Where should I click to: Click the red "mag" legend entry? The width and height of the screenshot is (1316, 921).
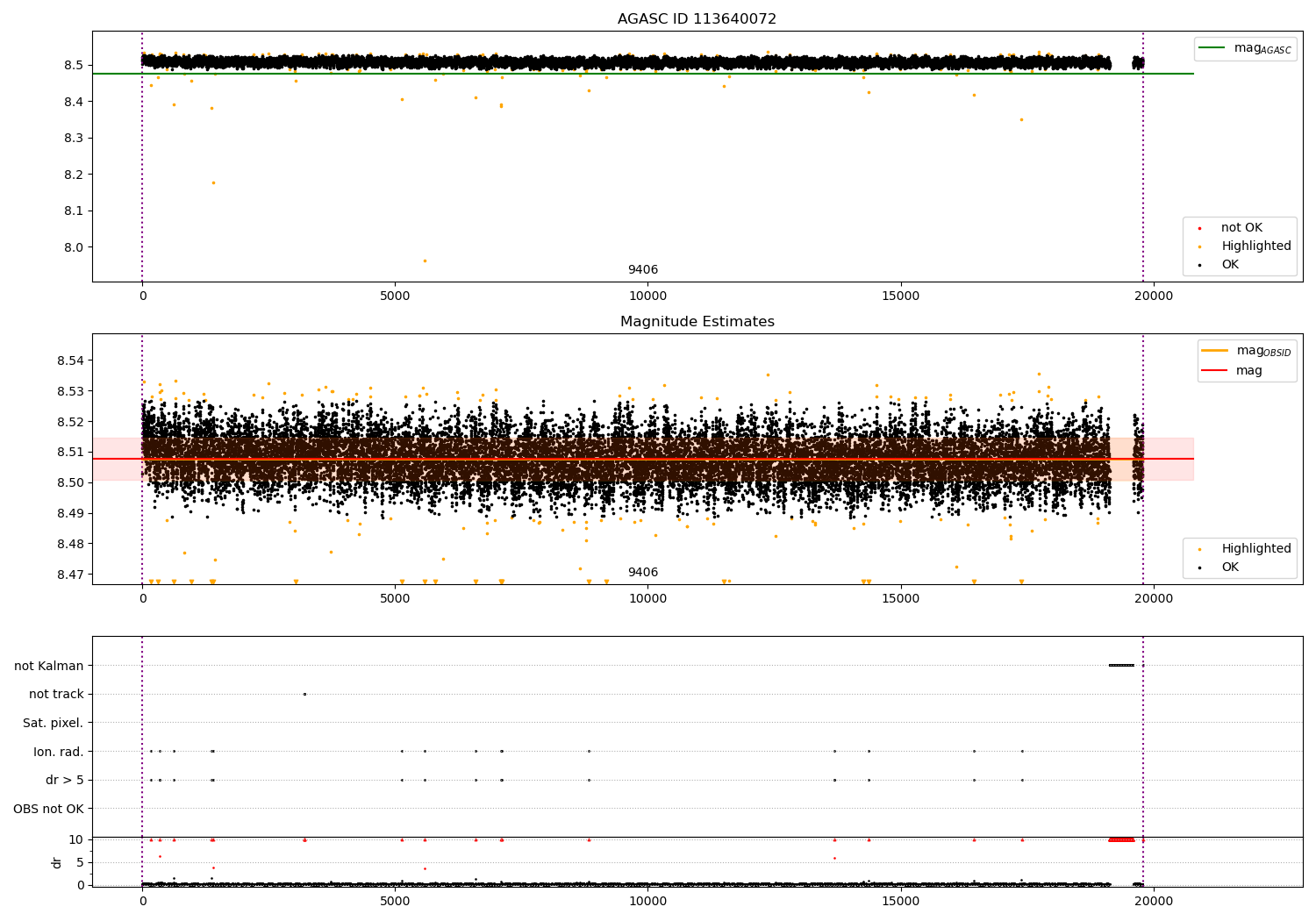[1233, 371]
